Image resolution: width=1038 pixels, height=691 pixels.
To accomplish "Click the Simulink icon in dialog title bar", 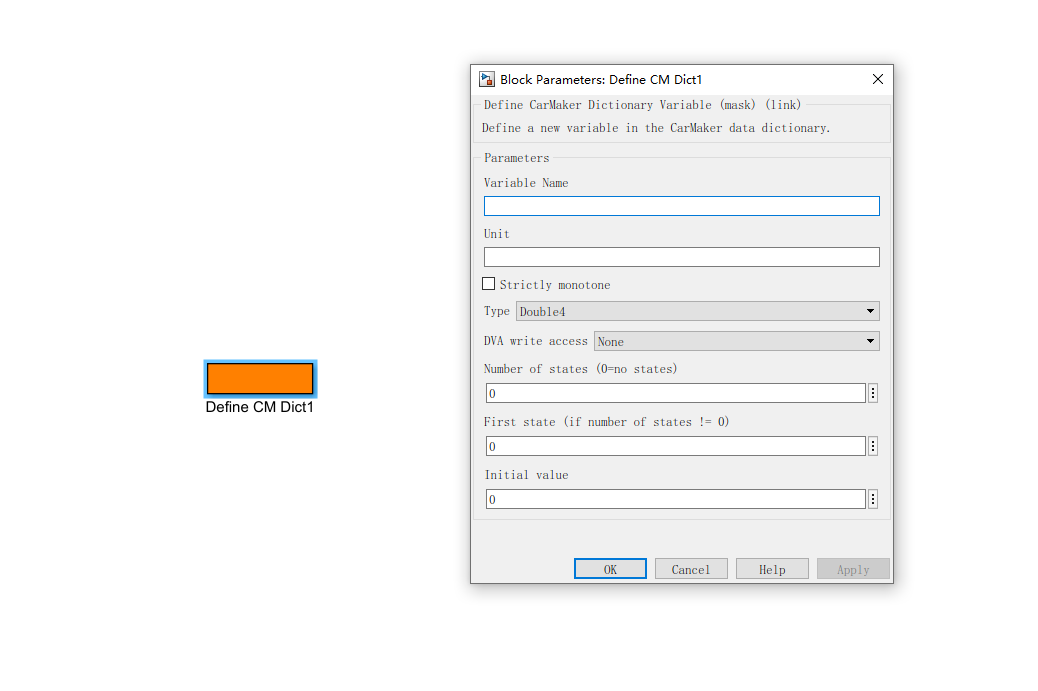I will pos(487,79).
